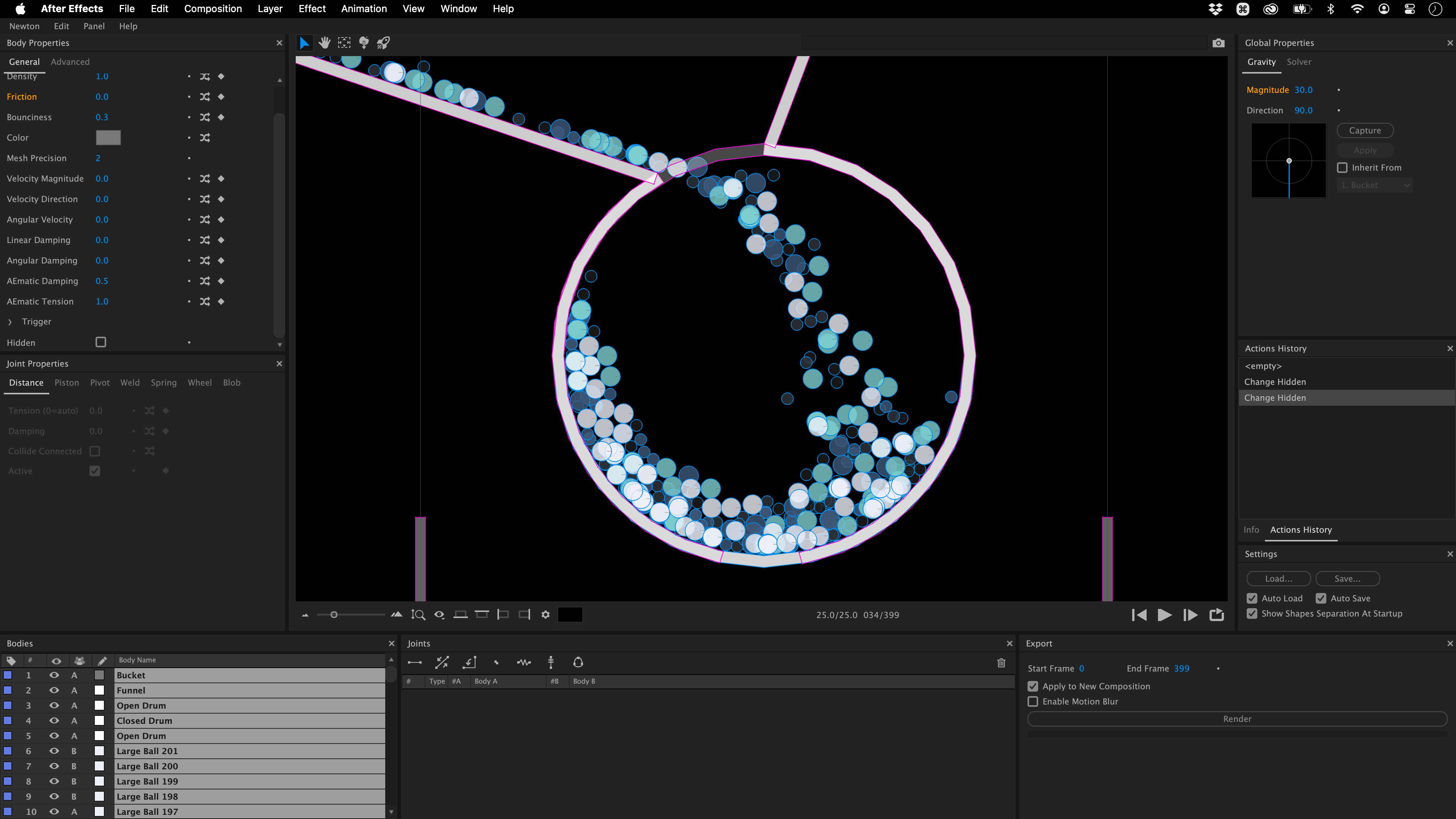Click the trash icon in the Joints panel
1456x819 pixels.
(x=1001, y=662)
